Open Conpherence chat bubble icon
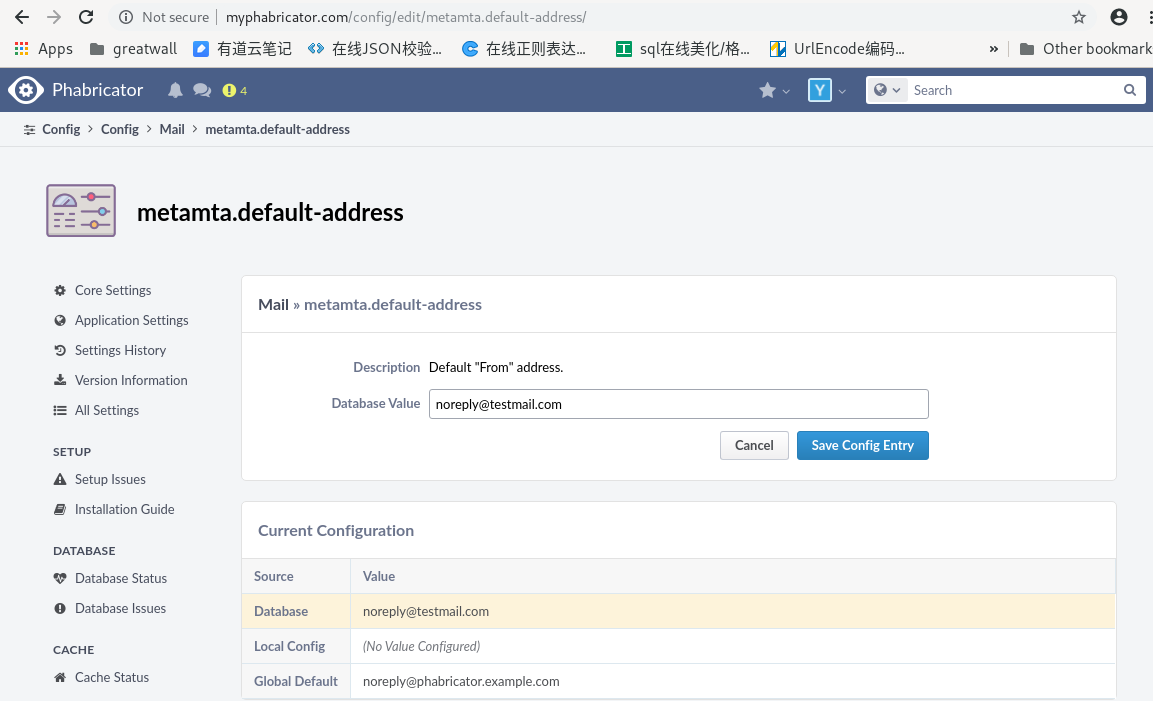 tap(202, 90)
